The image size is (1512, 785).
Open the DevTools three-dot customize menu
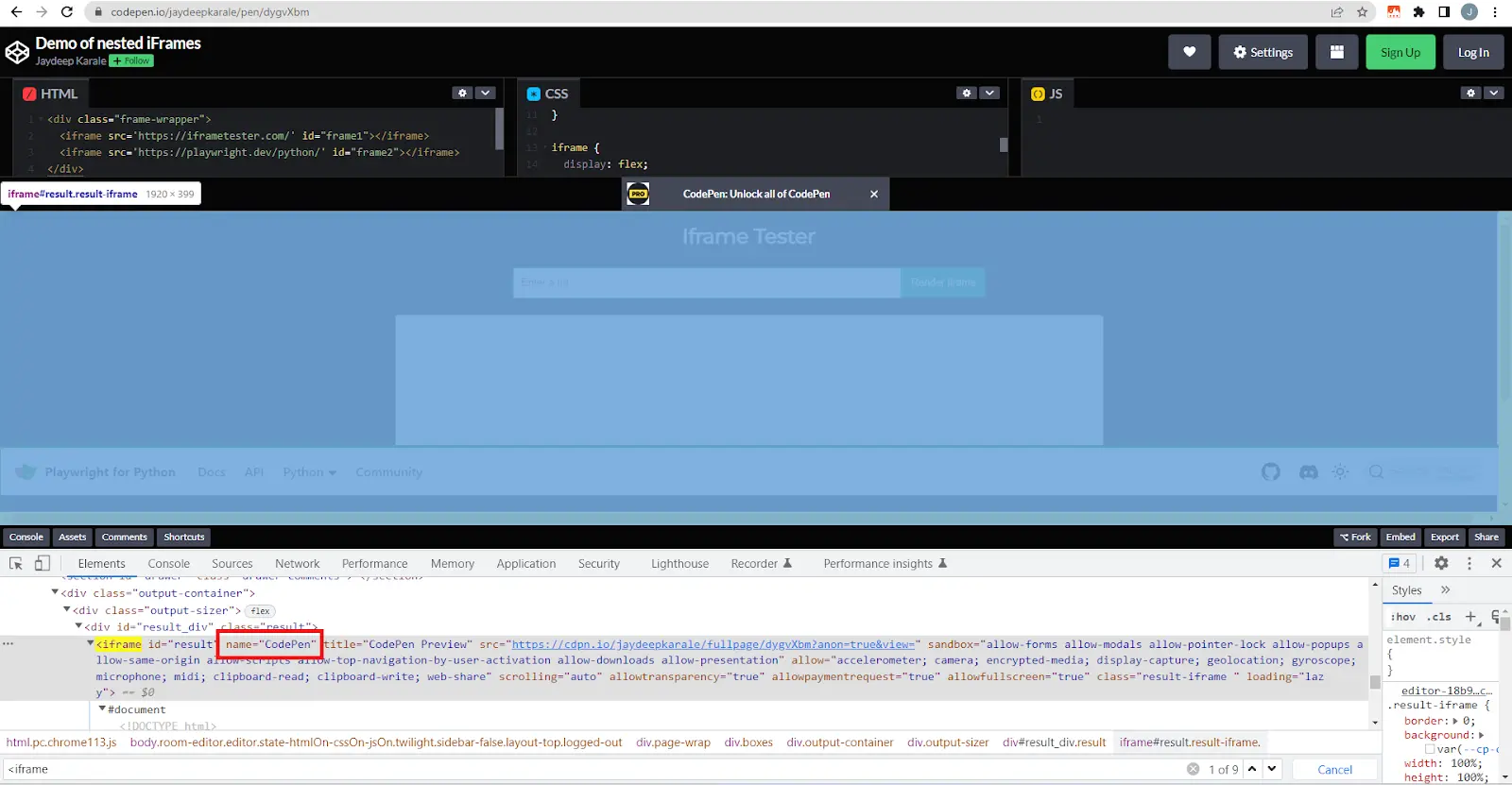click(x=1469, y=563)
